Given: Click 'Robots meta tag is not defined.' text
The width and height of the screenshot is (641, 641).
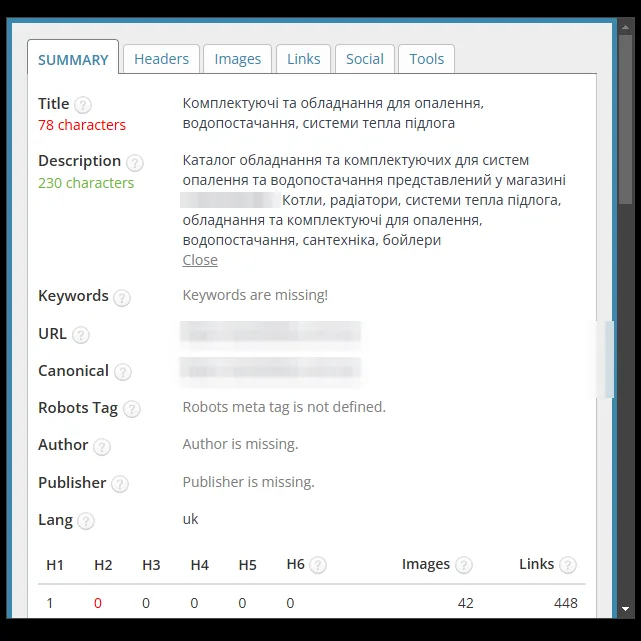Looking at the screenshot, I should click(284, 407).
